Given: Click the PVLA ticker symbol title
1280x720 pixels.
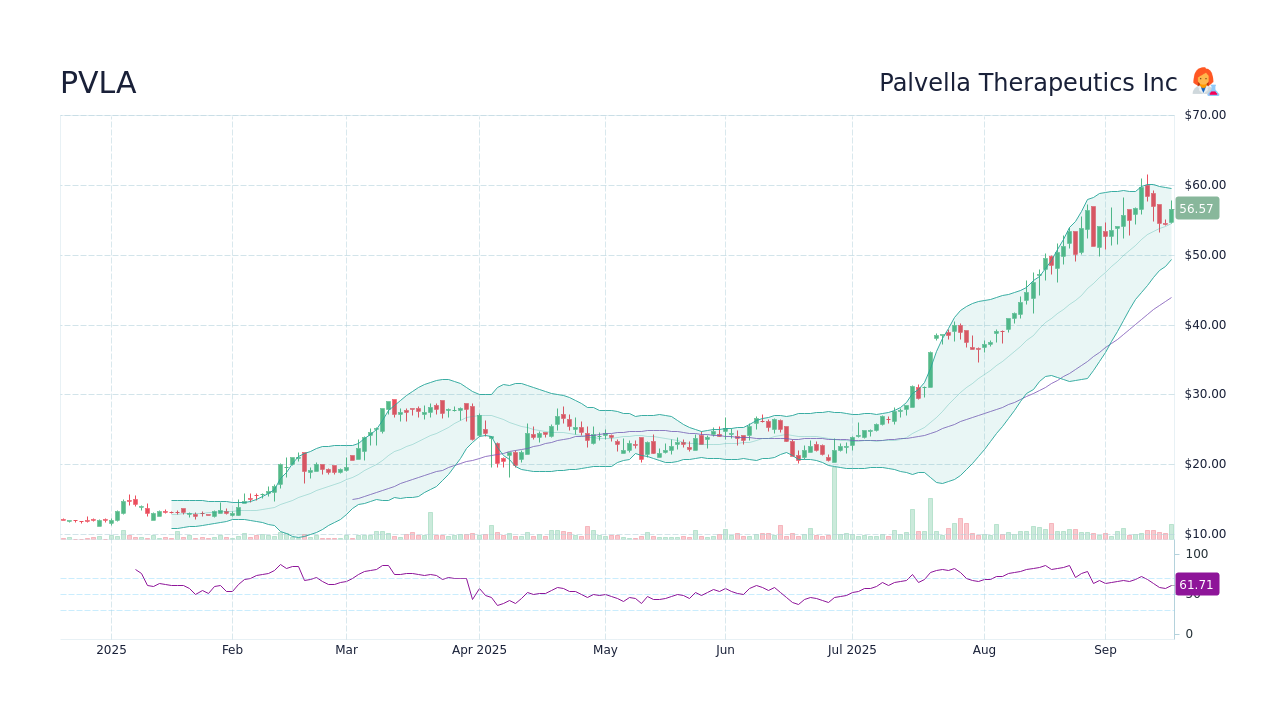Looking at the screenshot, I should coord(98,83).
